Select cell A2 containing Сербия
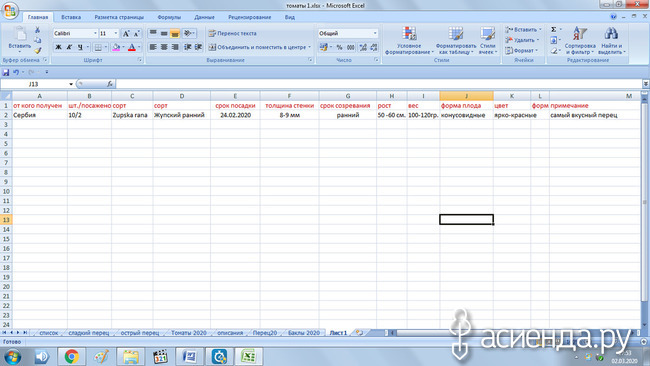Image resolution: width=650 pixels, height=366 pixels. coord(39,115)
